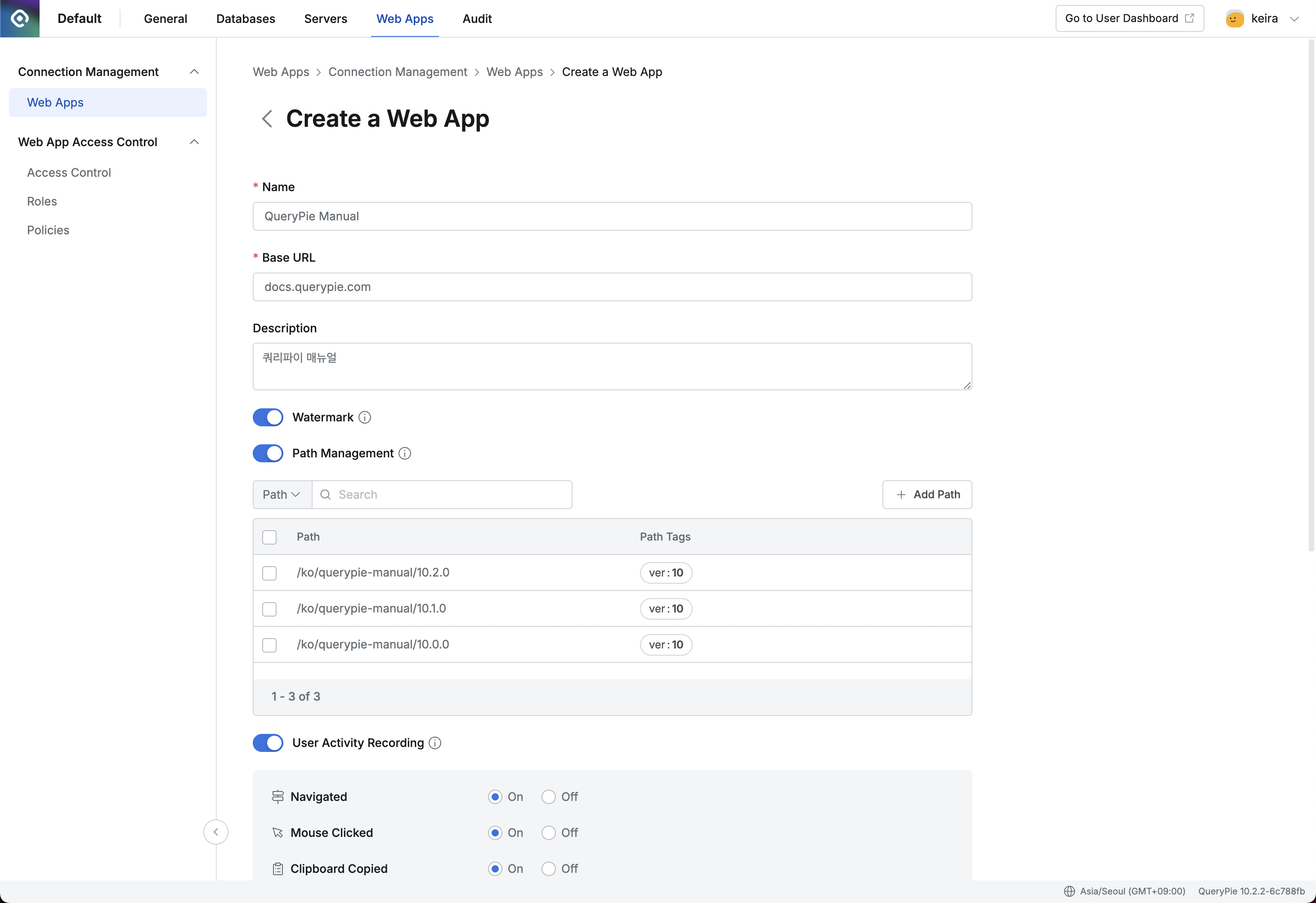Image resolution: width=1316 pixels, height=903 pixels.
Task: Click the plus icon on Add Path
Action: click(x=901, y=495)
